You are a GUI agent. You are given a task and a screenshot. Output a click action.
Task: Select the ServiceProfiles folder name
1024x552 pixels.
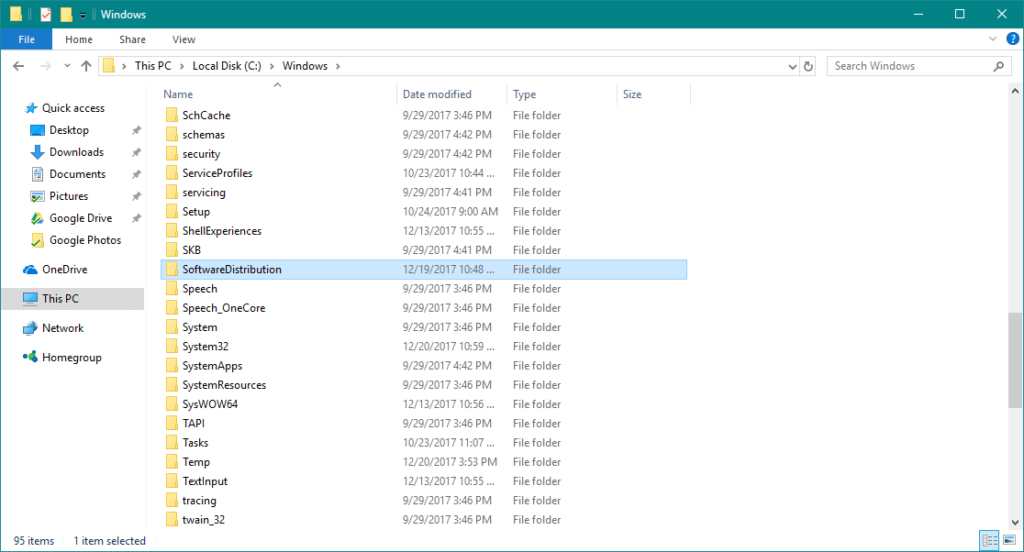(x=217, y=173)
